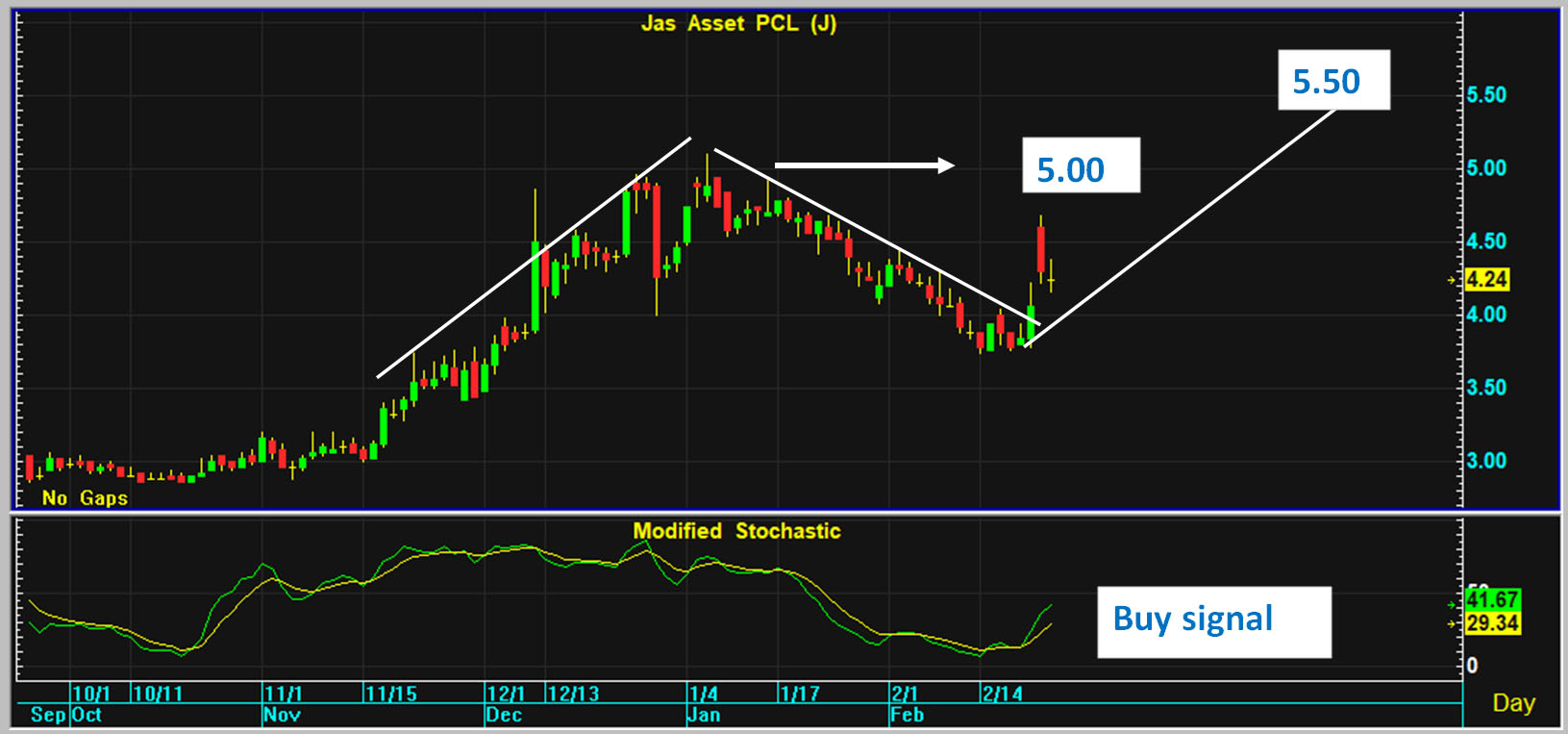The width and height of the screenshot is (1568, 734).
Task: Click the 29.34 stochastic value tag
Action: pyautogui.click(x=1492, y=623)
